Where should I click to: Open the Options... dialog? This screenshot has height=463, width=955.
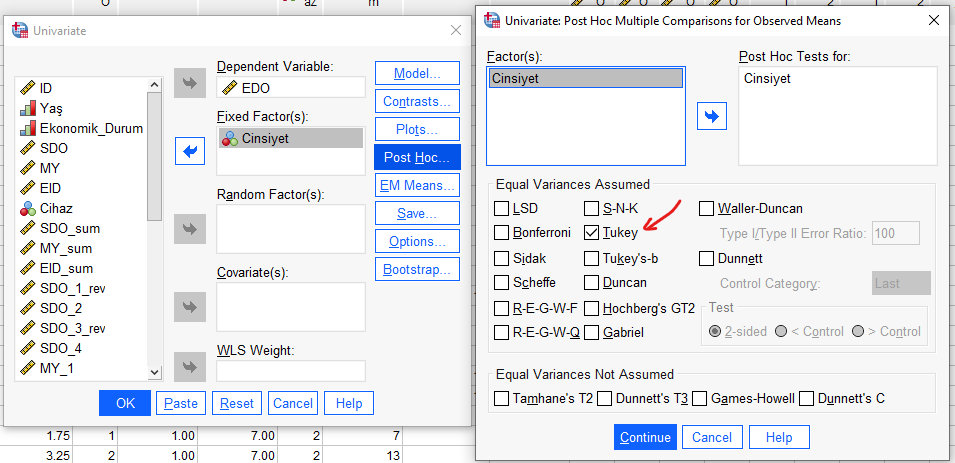[x=416, y=241]
